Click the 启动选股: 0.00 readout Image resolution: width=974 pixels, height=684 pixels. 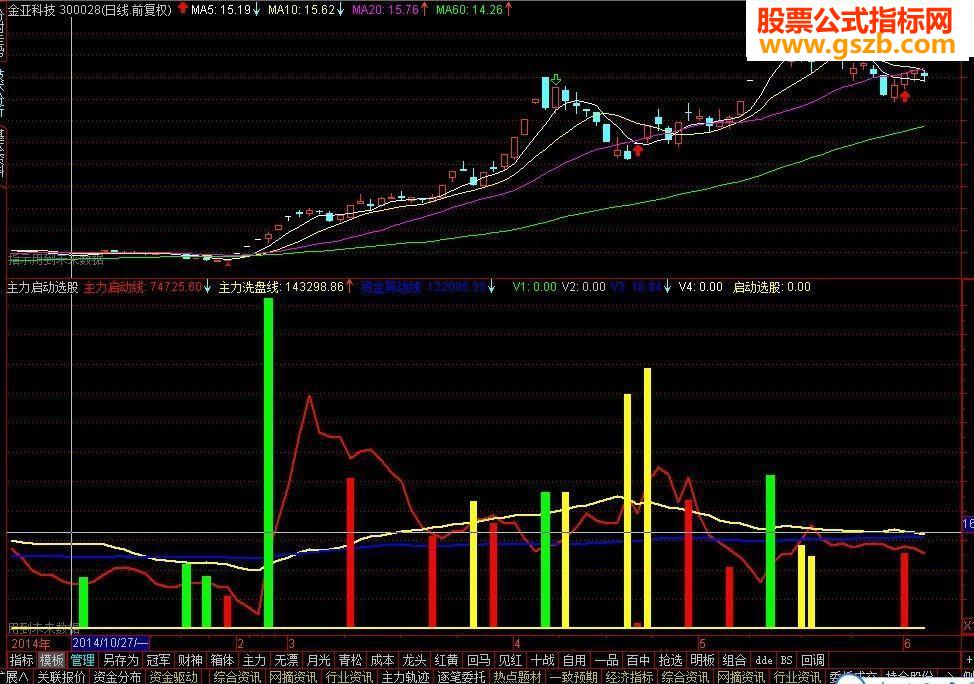pyautogui.click(x=771, y=287)
